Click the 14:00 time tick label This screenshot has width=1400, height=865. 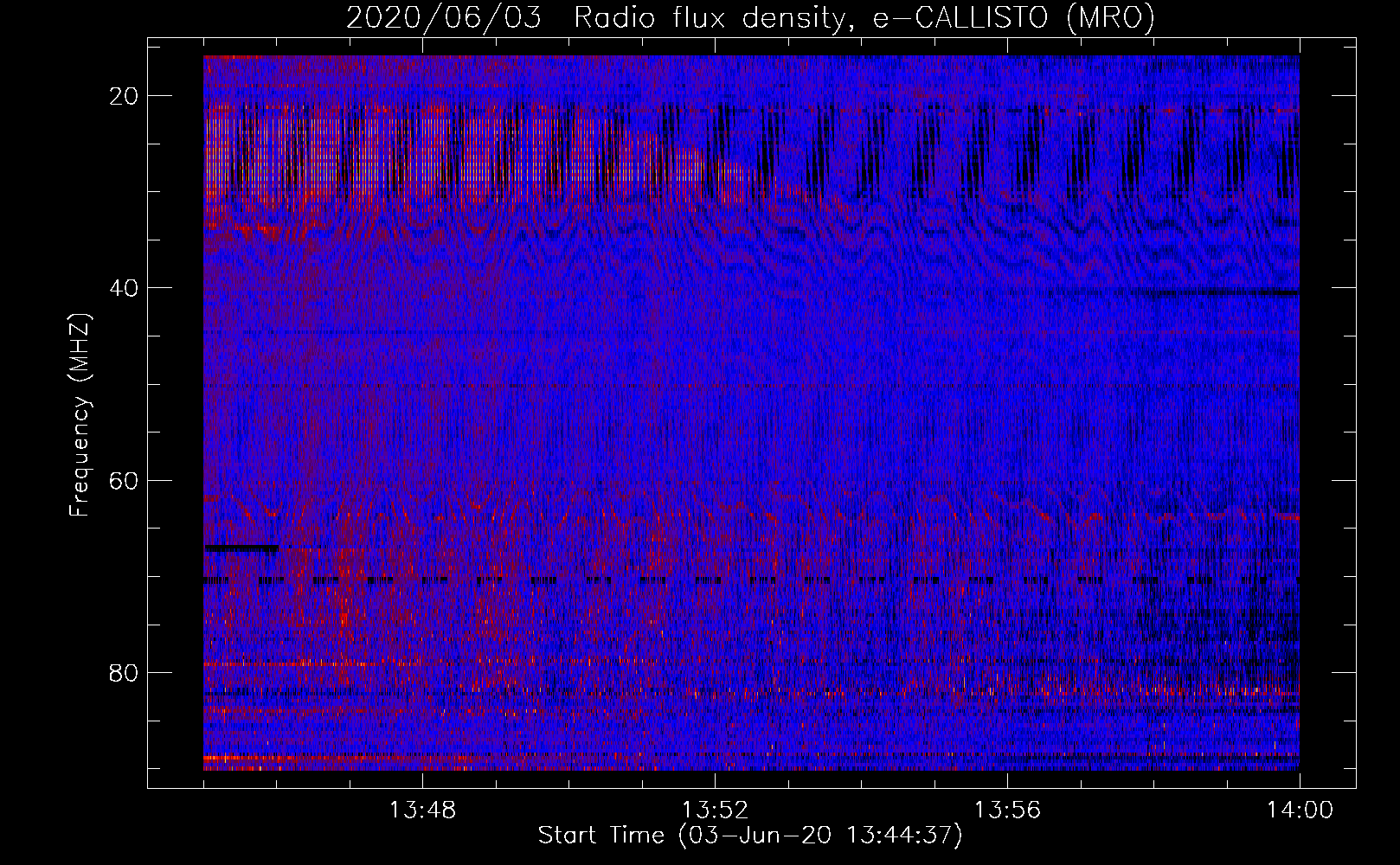[x=1300, y=811]
